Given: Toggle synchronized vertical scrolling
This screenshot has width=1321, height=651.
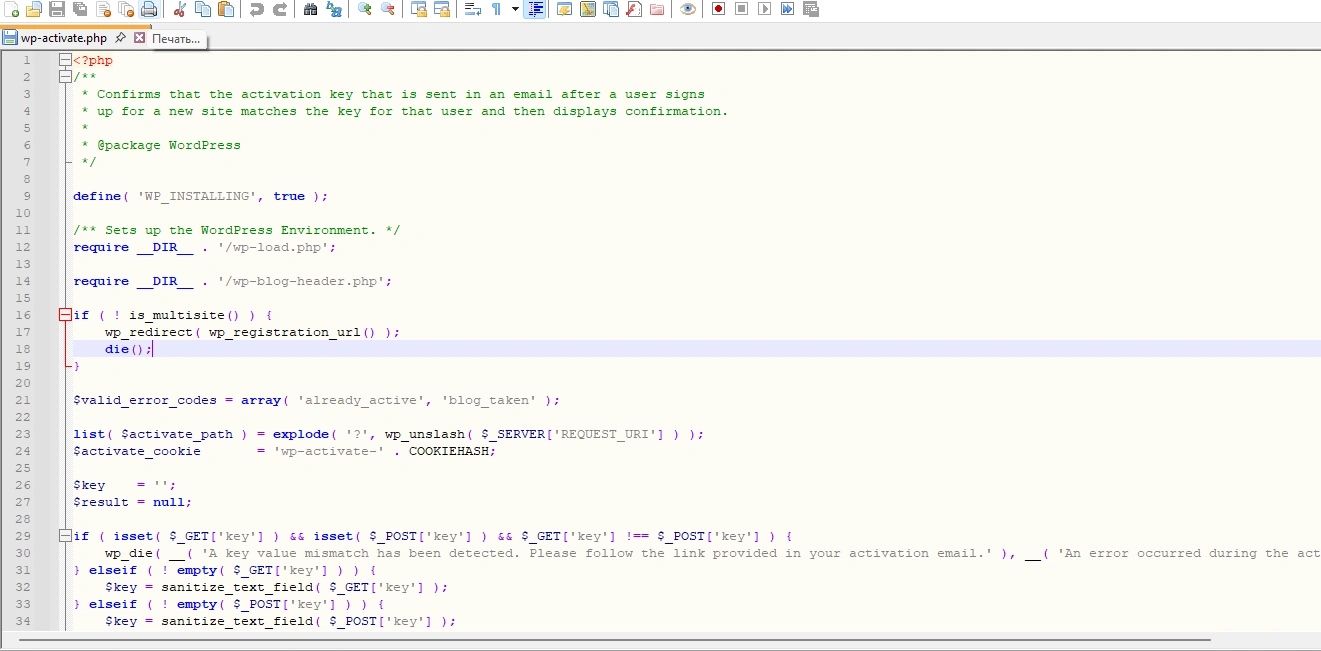Looking at the screenshot, I should (418, 9).
